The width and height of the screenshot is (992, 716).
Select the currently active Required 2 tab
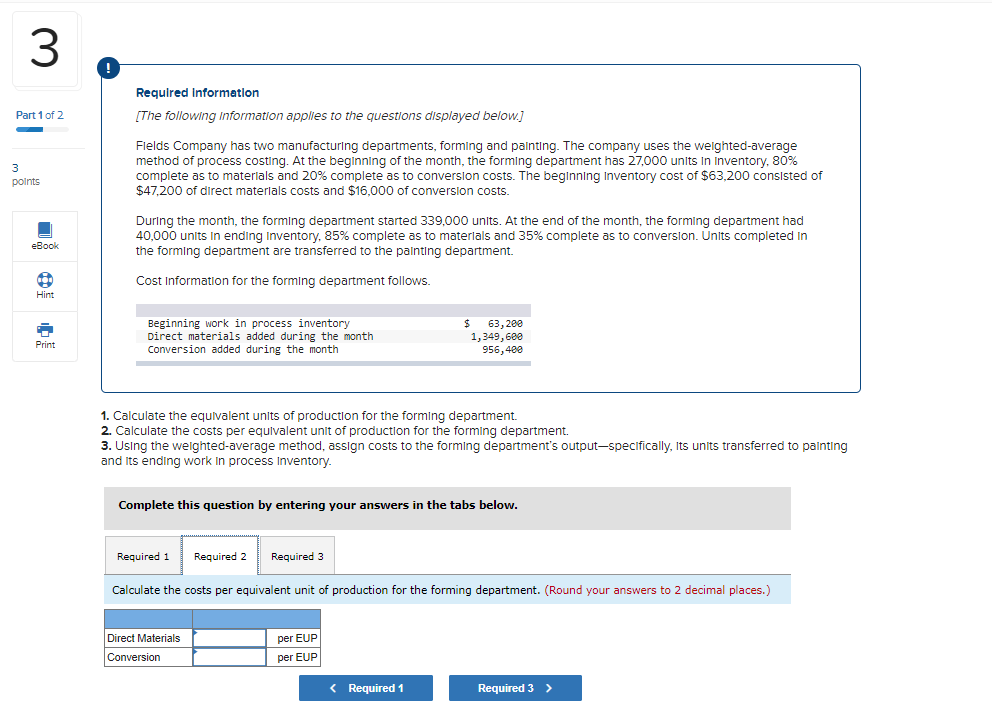pos(220,555)
